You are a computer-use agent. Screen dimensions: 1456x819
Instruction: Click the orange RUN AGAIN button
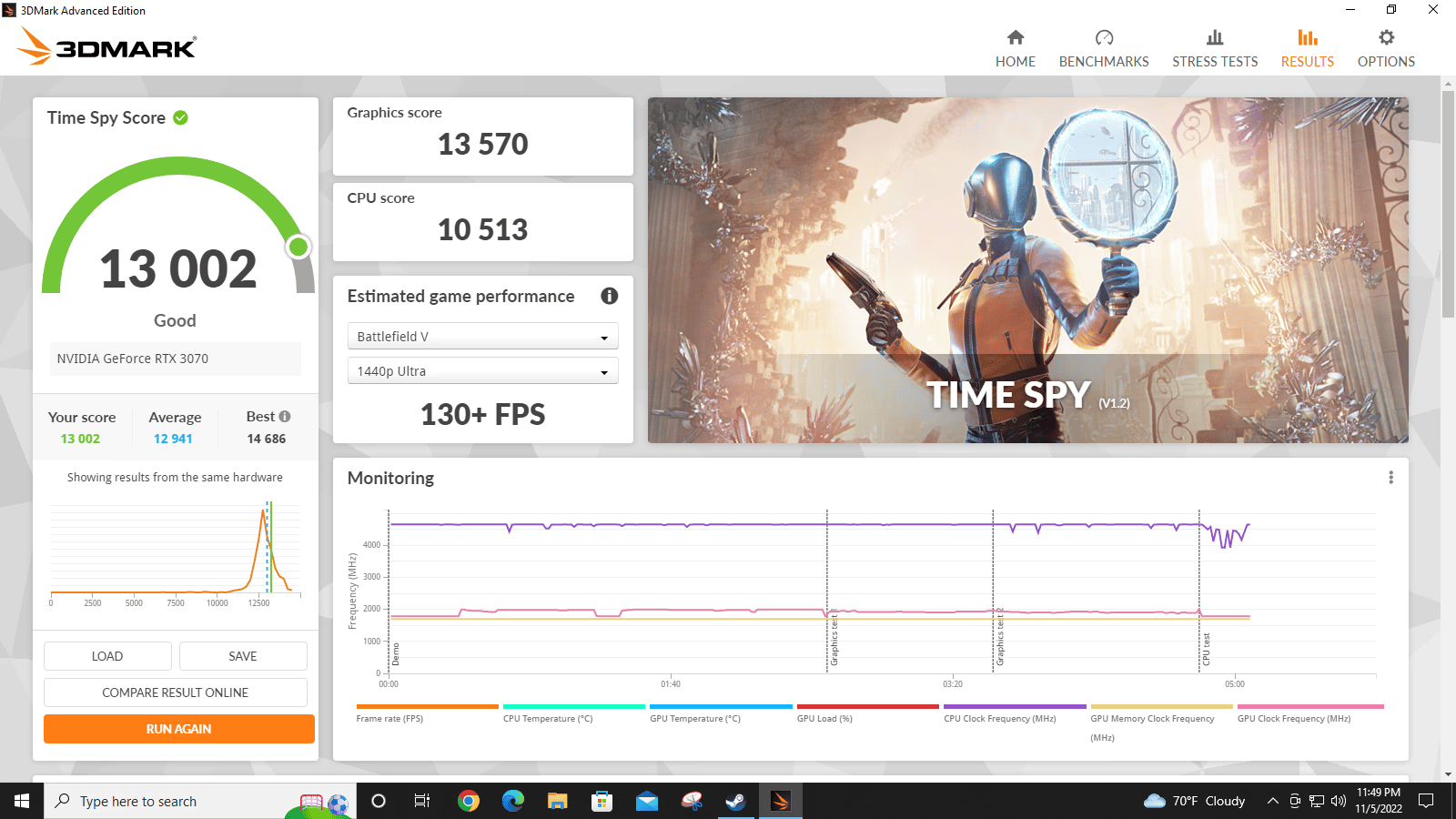coord(179,729)
